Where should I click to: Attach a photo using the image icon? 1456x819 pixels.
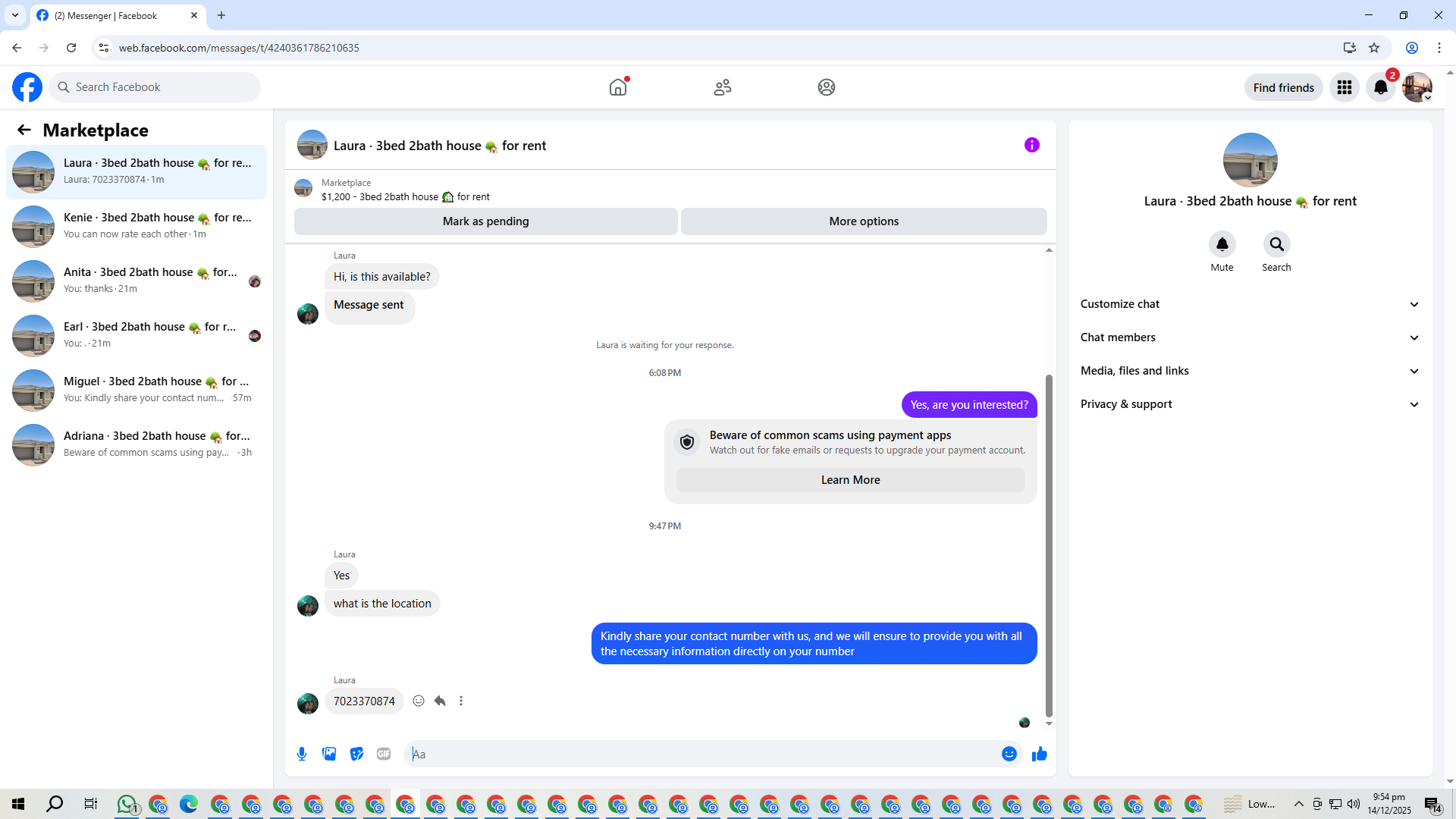point(329,754)
